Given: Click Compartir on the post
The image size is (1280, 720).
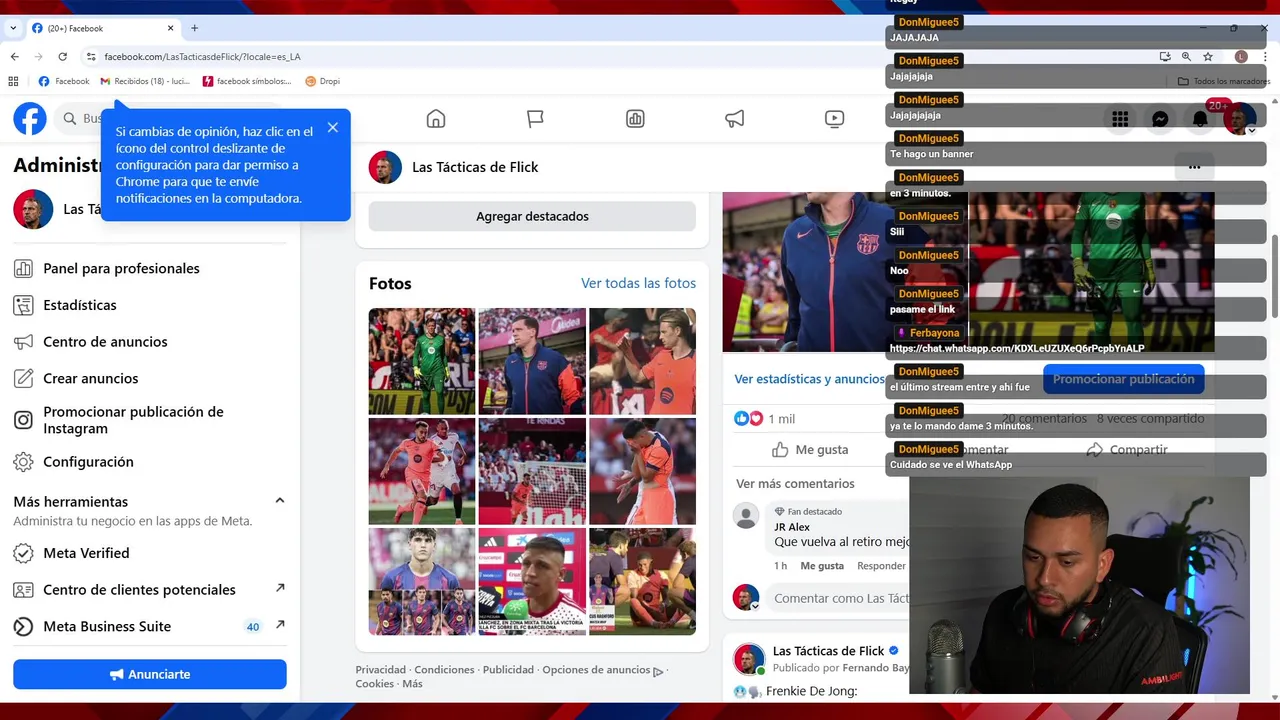Looking at the screenshot, I should (1127, 450).
